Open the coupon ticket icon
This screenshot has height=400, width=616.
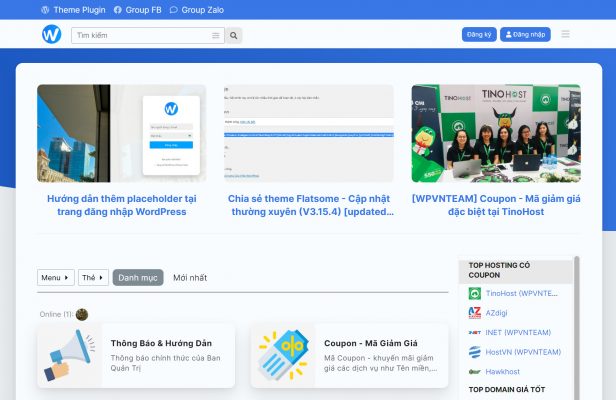click(283, 356)
